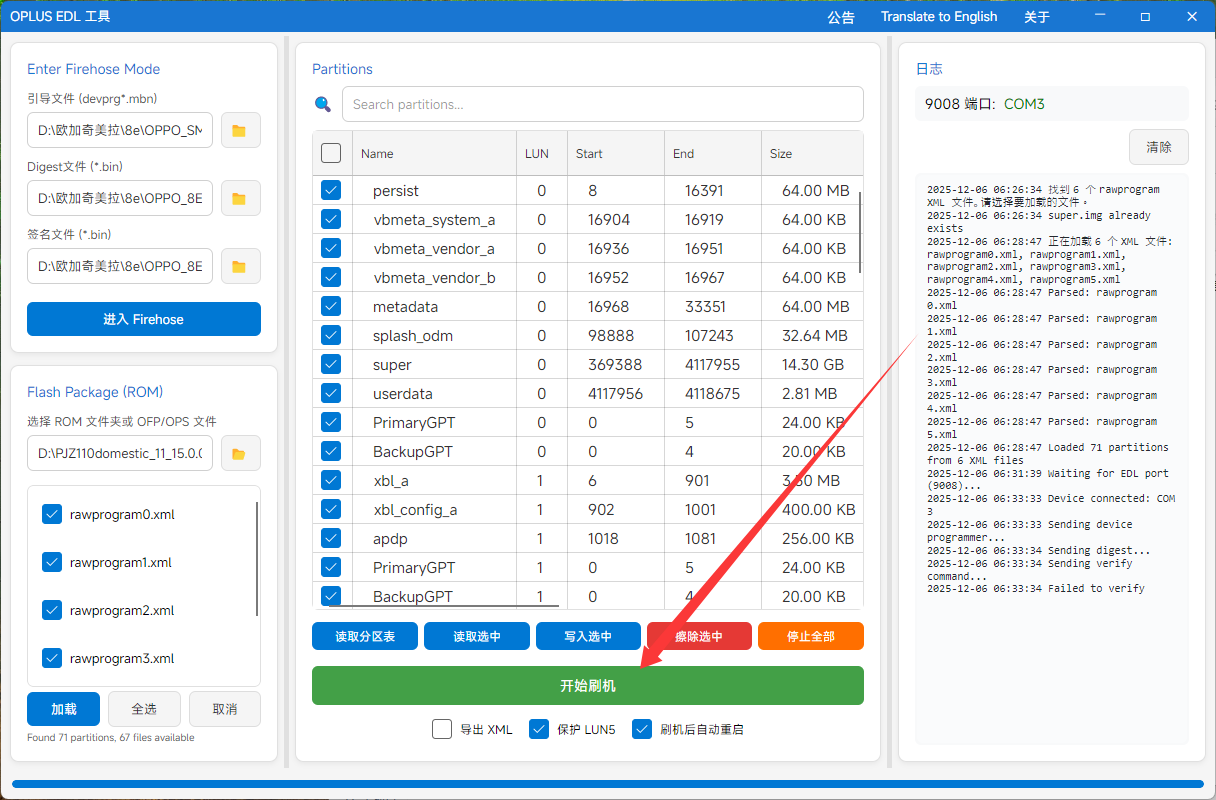Uncheck the super partition checkbox
This screenshot has width=1216, height=800.
(331, 364)
